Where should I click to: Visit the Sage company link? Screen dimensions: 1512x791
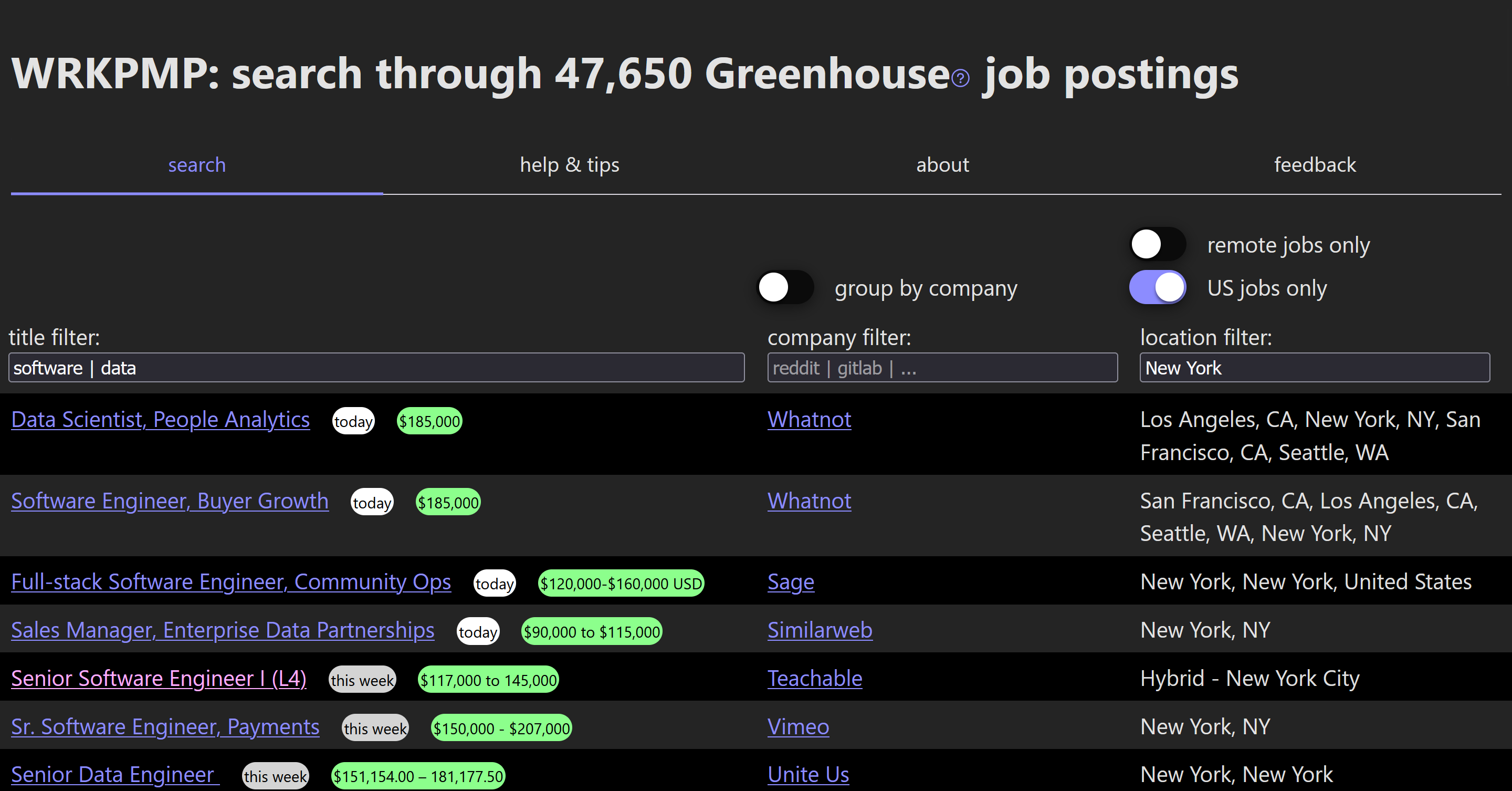pyautogui.click(x=790, y=582)
